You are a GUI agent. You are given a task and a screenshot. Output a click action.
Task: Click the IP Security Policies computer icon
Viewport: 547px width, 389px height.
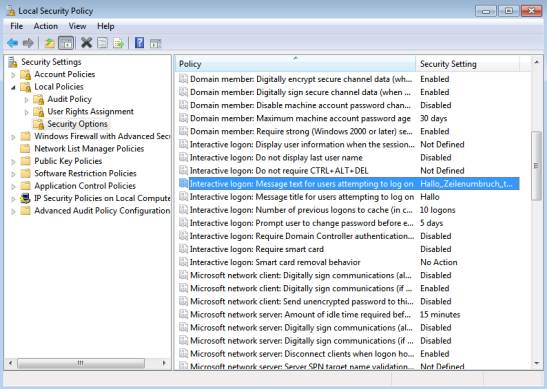(25, 198)
